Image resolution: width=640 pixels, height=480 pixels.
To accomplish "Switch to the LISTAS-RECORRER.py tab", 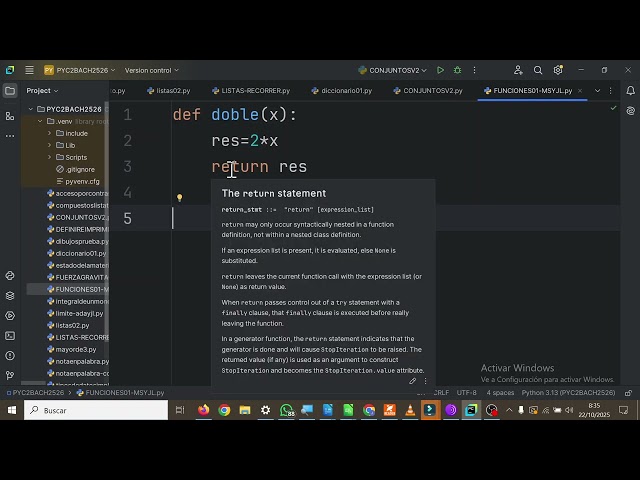I will [x=251, y=91].
